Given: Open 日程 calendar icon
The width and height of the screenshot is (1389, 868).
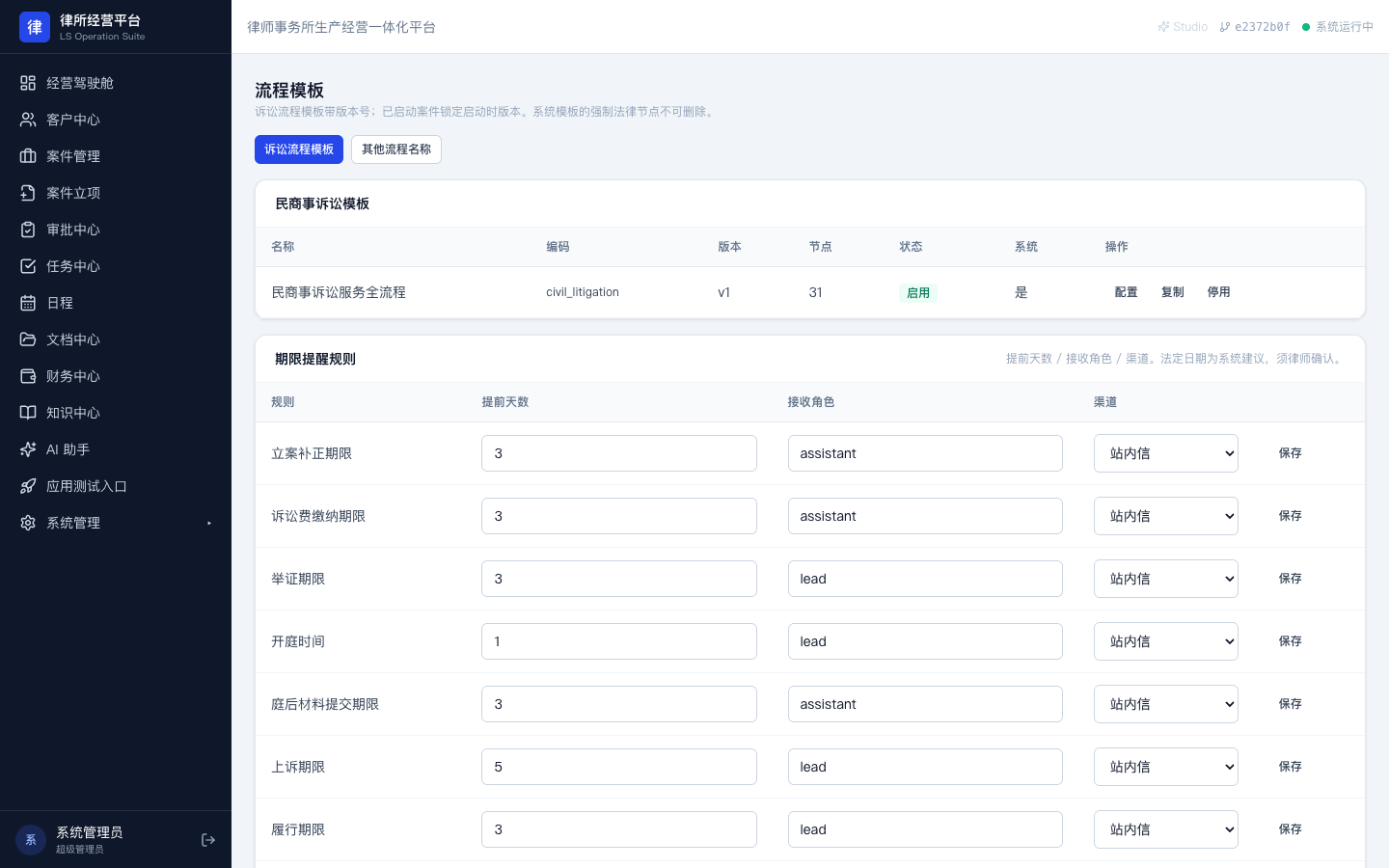Looking at the screenshot, I should click(28, 303).
